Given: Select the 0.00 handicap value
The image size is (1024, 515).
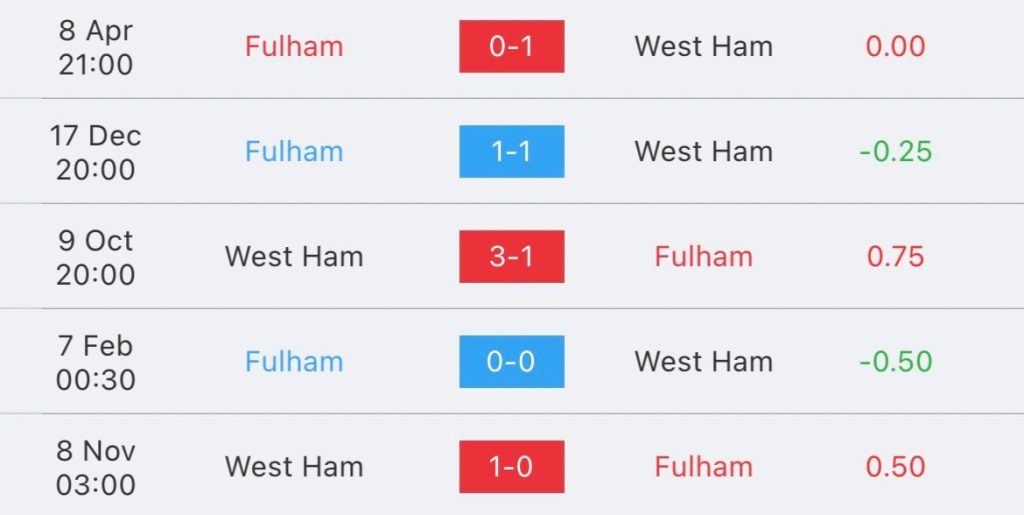Looking at the screenshot, I should pyautogui.click(x=895, y=46).
